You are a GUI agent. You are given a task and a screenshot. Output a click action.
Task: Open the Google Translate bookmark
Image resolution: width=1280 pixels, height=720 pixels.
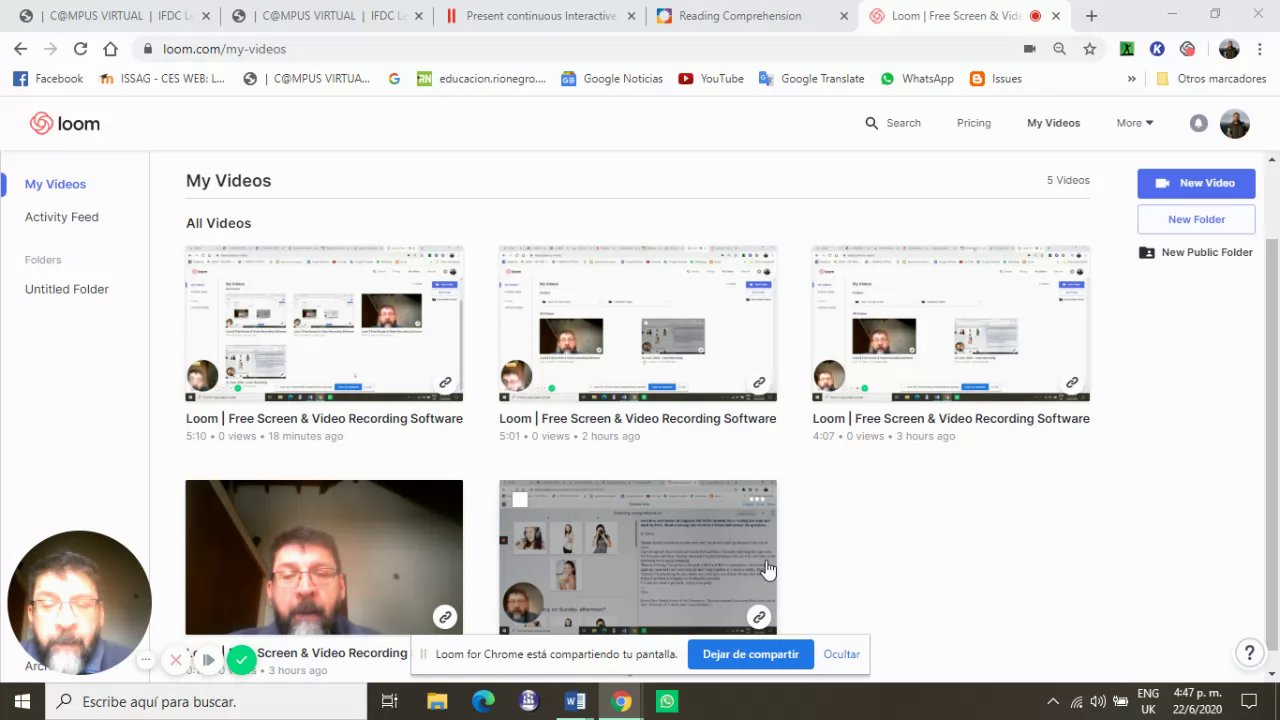(x=812, y=79)
